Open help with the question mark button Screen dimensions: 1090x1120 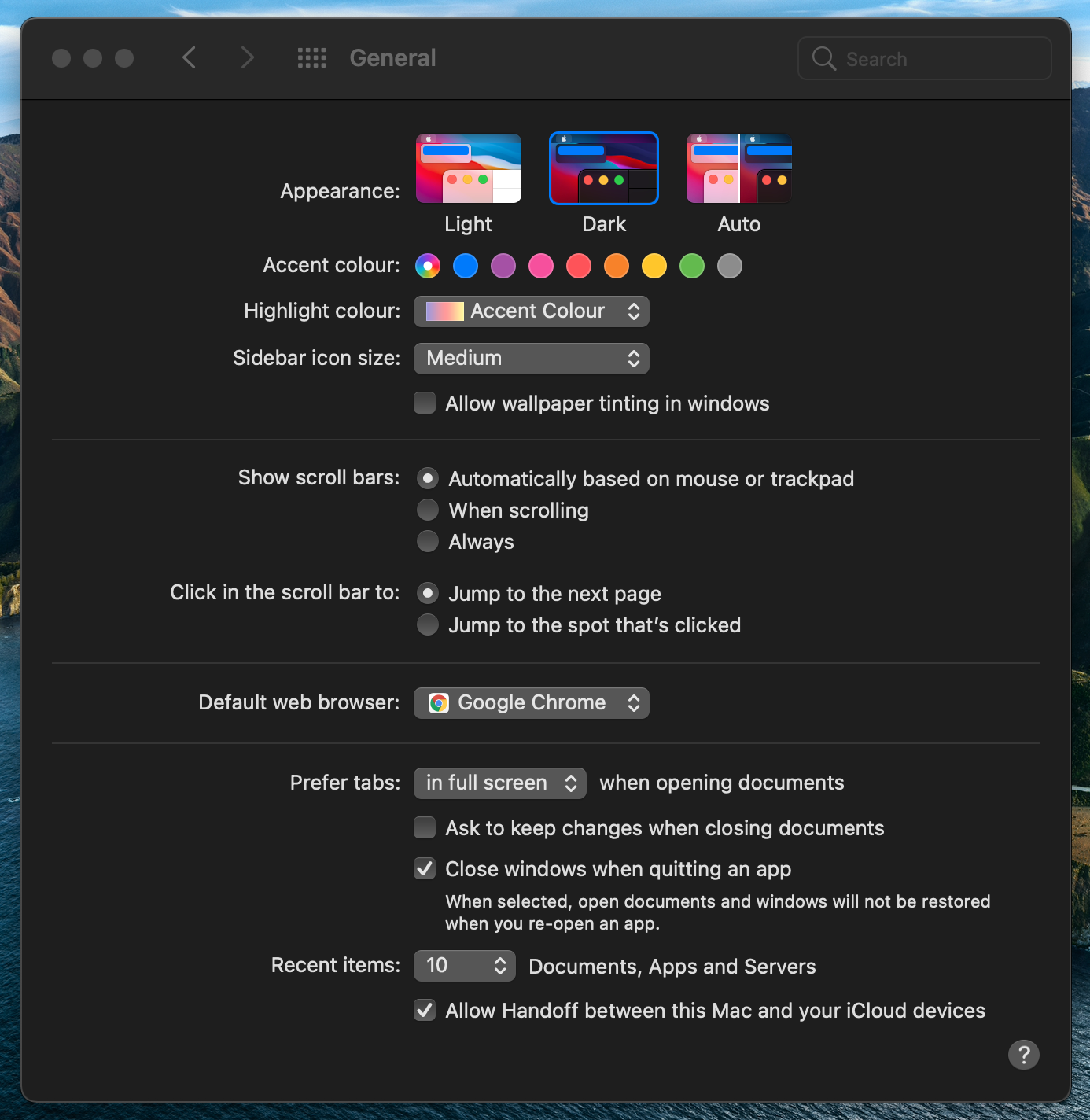(1023, 1055)
